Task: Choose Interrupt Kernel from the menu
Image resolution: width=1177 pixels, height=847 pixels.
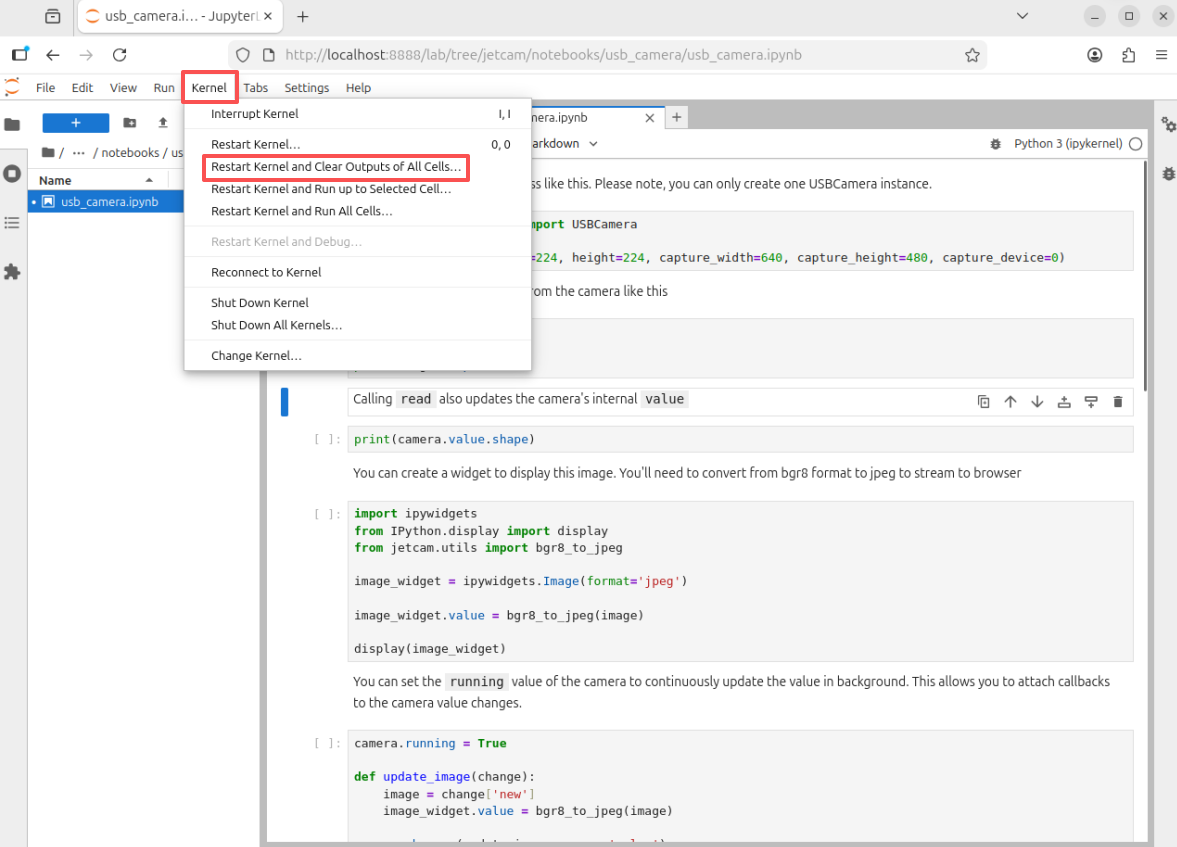Action: click(x=357, y=114)
